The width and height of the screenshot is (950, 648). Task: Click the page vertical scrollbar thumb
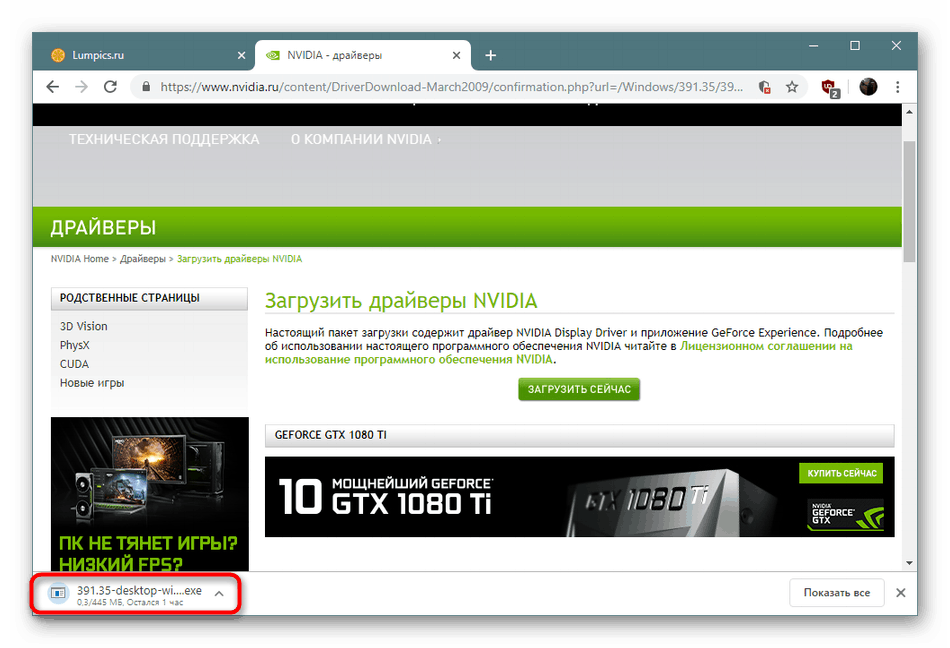point(909,201)
